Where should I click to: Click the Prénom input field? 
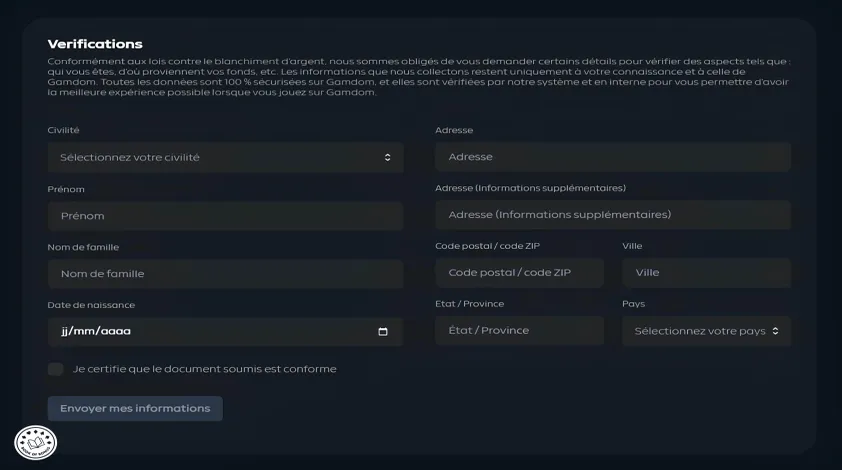[226, 216]
